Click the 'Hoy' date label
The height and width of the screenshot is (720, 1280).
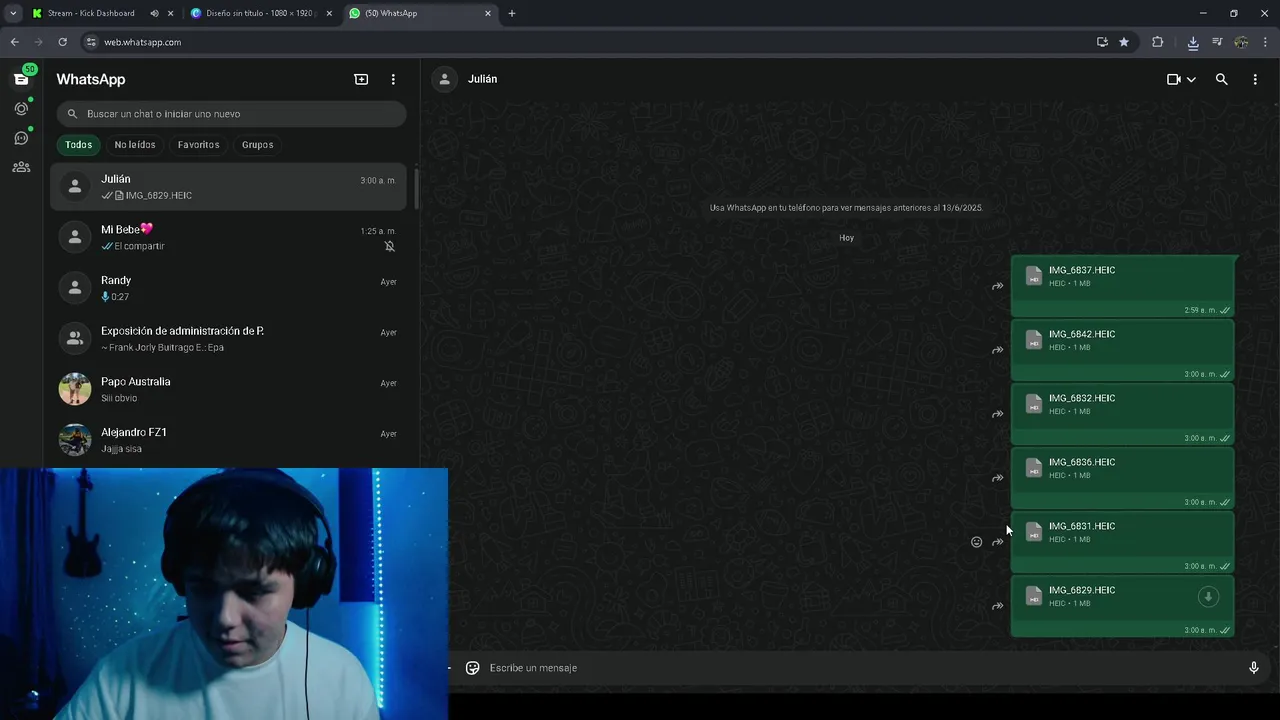pyautogui.click(x=847, y=238)
